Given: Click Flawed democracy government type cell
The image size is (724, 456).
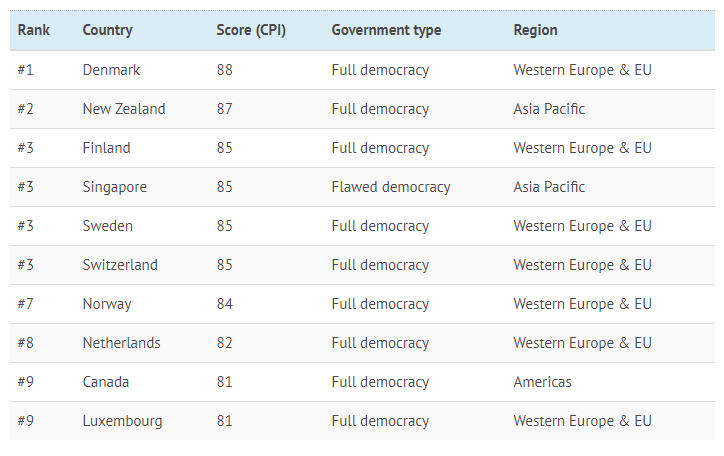Looking at the screenshot, I should click(x=391, y=187).
